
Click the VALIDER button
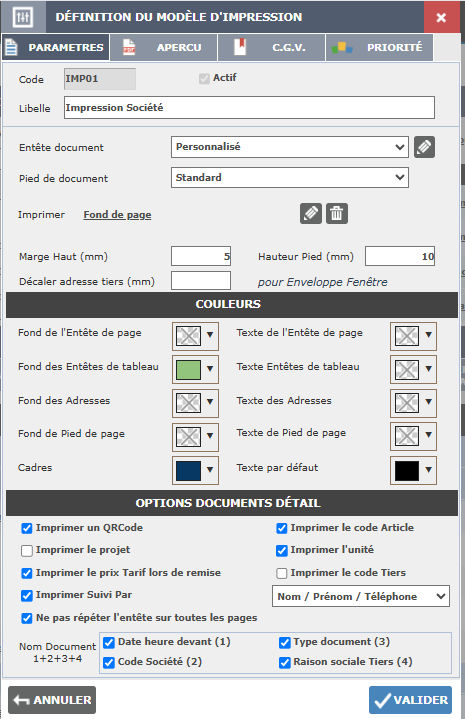click(x=410, y=700)
